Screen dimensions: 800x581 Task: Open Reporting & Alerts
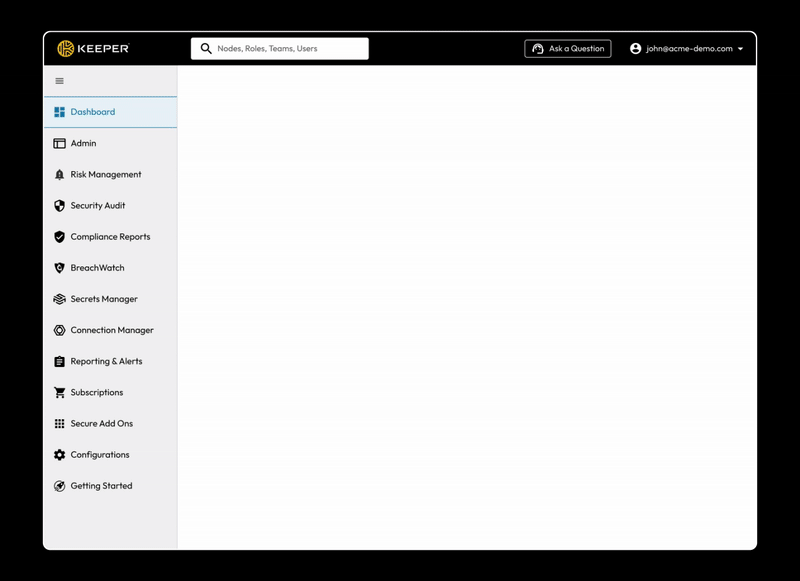pyautogui.click(x=111, y=361)
